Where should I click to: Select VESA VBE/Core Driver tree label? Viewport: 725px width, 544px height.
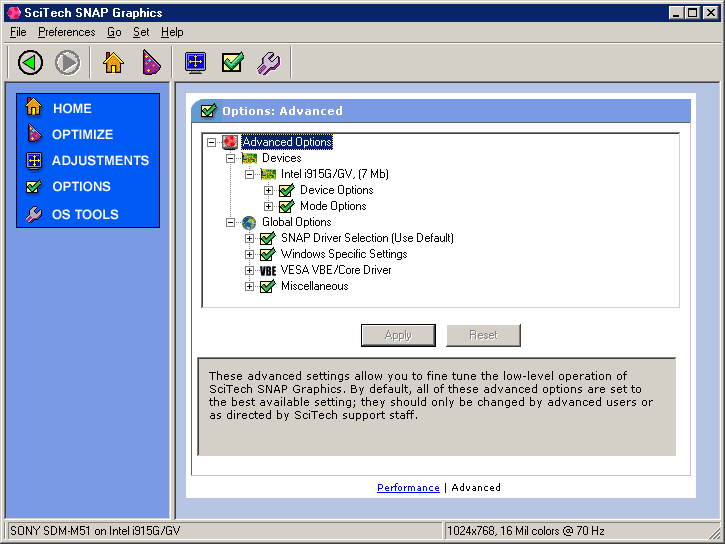[x=336, y=270]
